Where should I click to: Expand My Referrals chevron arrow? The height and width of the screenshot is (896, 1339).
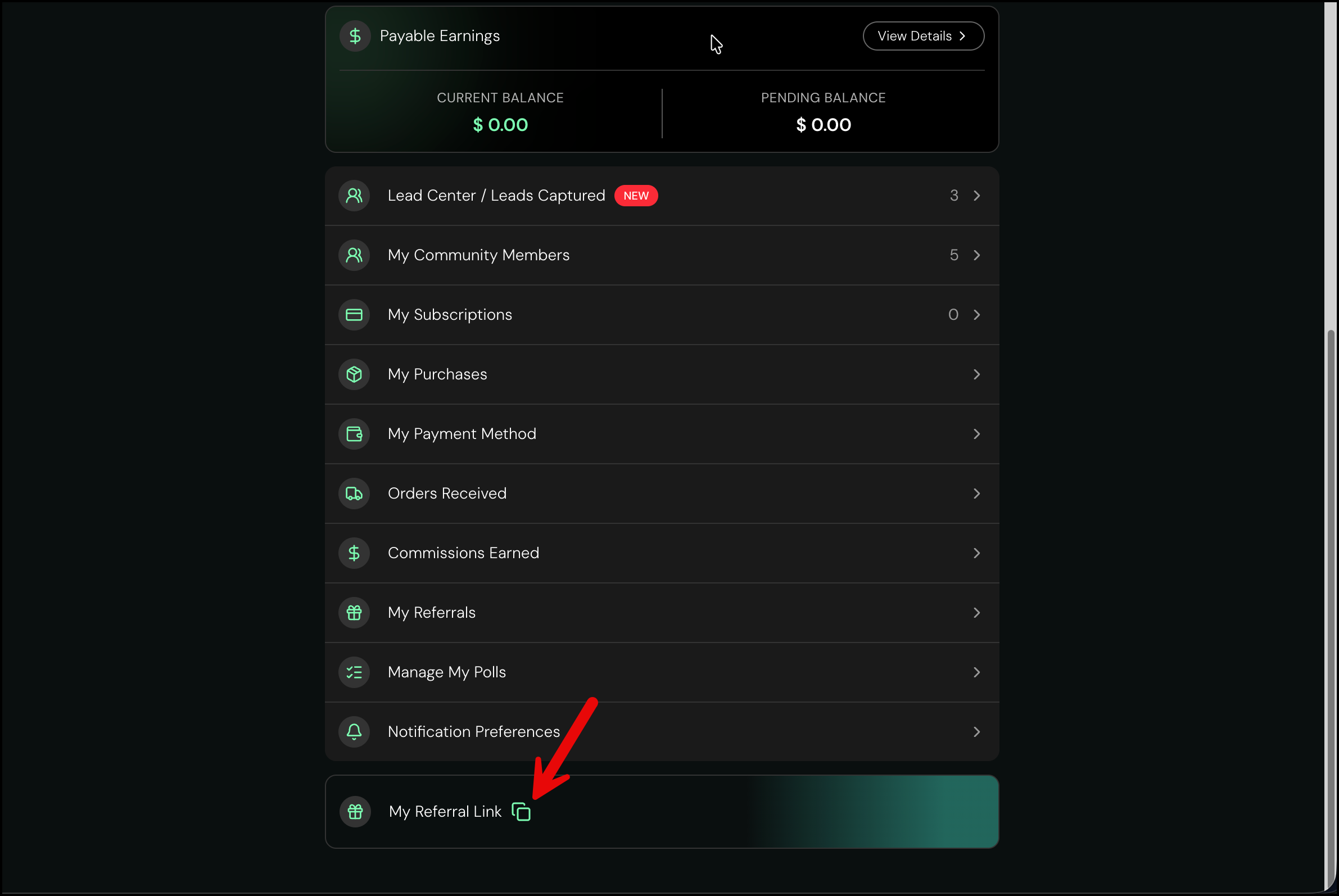tap(976, 613)
